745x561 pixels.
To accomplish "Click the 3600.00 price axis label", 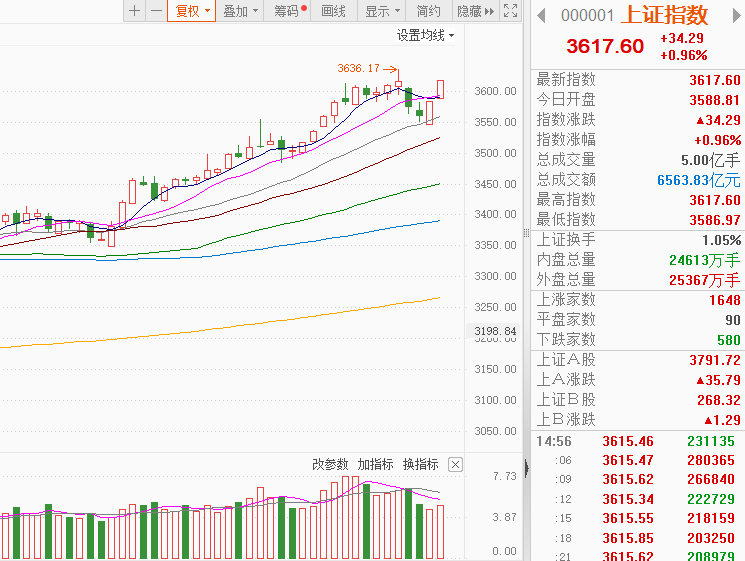I will point(495,91).
